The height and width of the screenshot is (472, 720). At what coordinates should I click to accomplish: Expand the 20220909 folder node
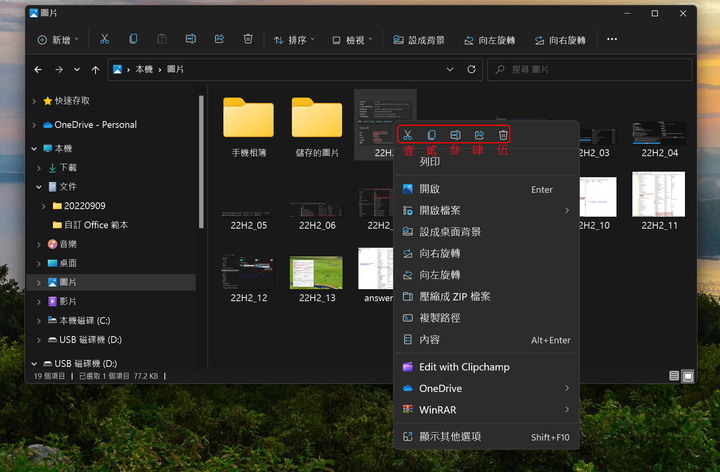(x=44, y=206)
